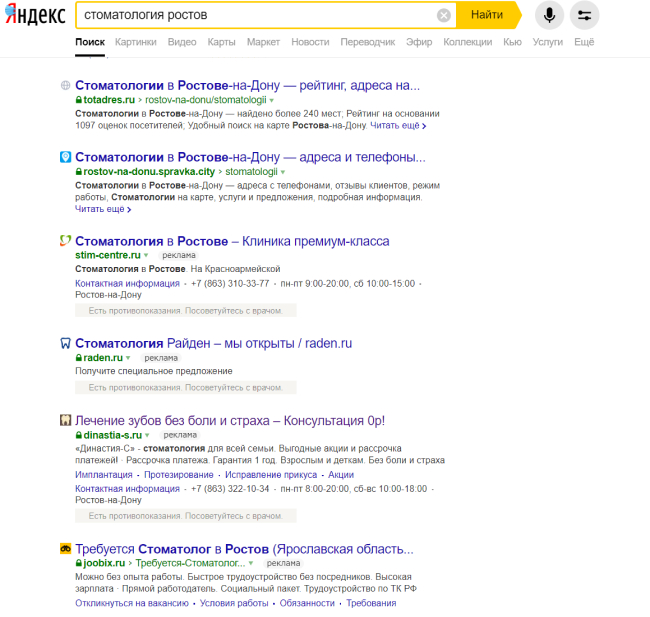Click the dinastia-s.ru favicon
The height and width of the screenshot is (617, 650).
click(65, 420)
